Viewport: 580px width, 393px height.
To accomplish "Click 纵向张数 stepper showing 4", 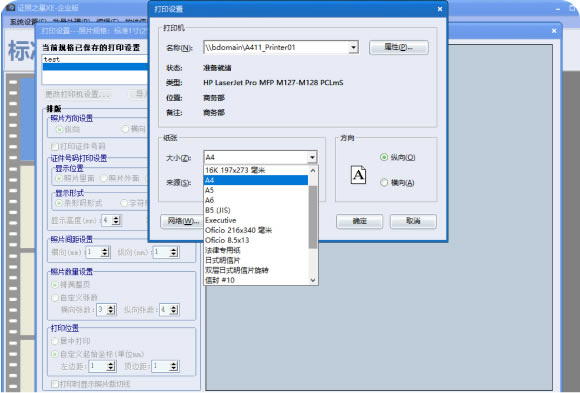I will point(174,310).
